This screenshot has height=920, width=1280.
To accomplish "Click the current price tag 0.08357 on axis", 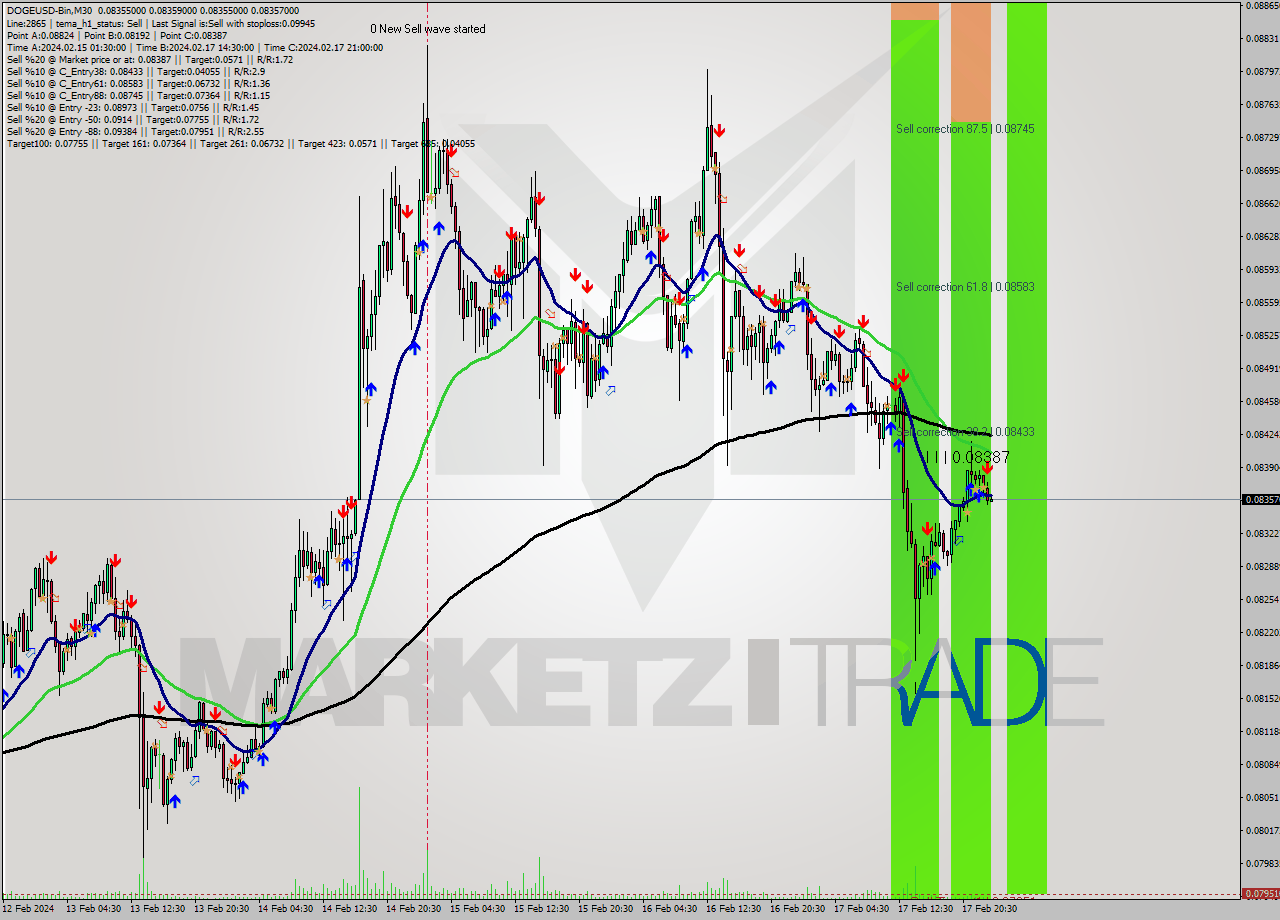I will (1260, 499).
